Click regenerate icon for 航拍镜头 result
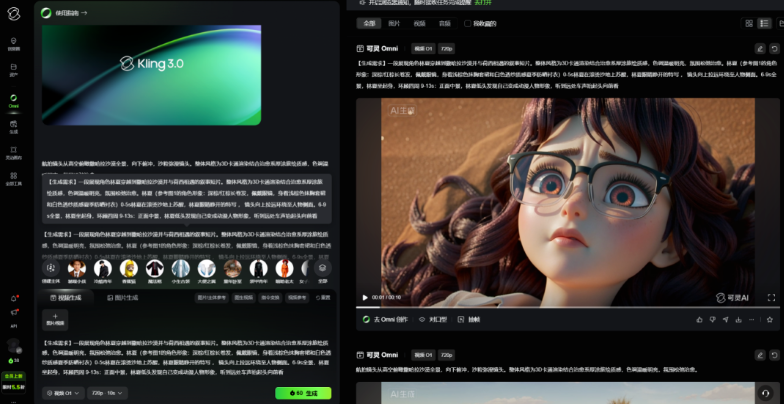Viewport: 784px width, 404px height. coord(774,355)
